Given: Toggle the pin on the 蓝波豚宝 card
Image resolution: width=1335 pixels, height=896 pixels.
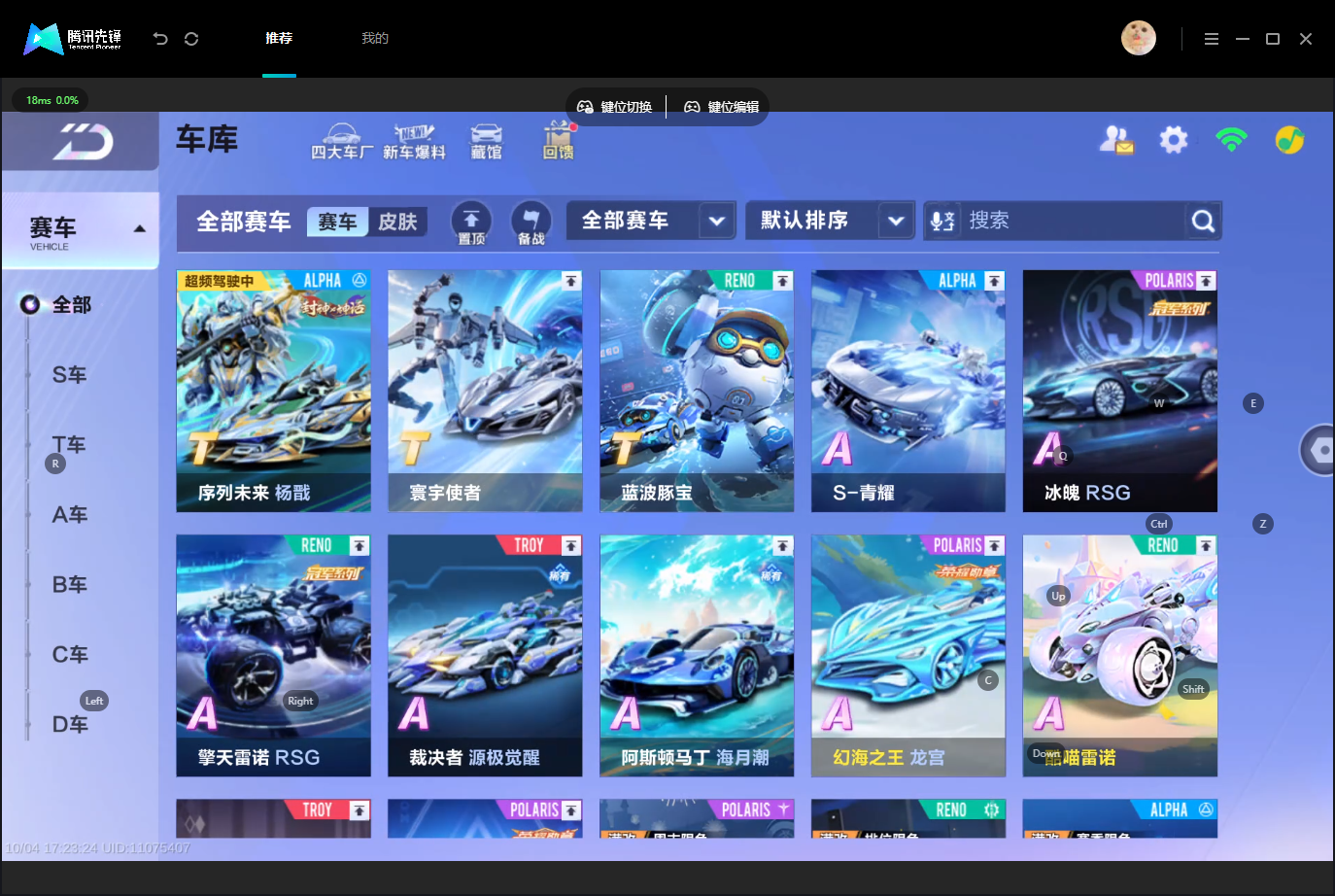Looking at the screenshot, I should click(x=782, y=281).
